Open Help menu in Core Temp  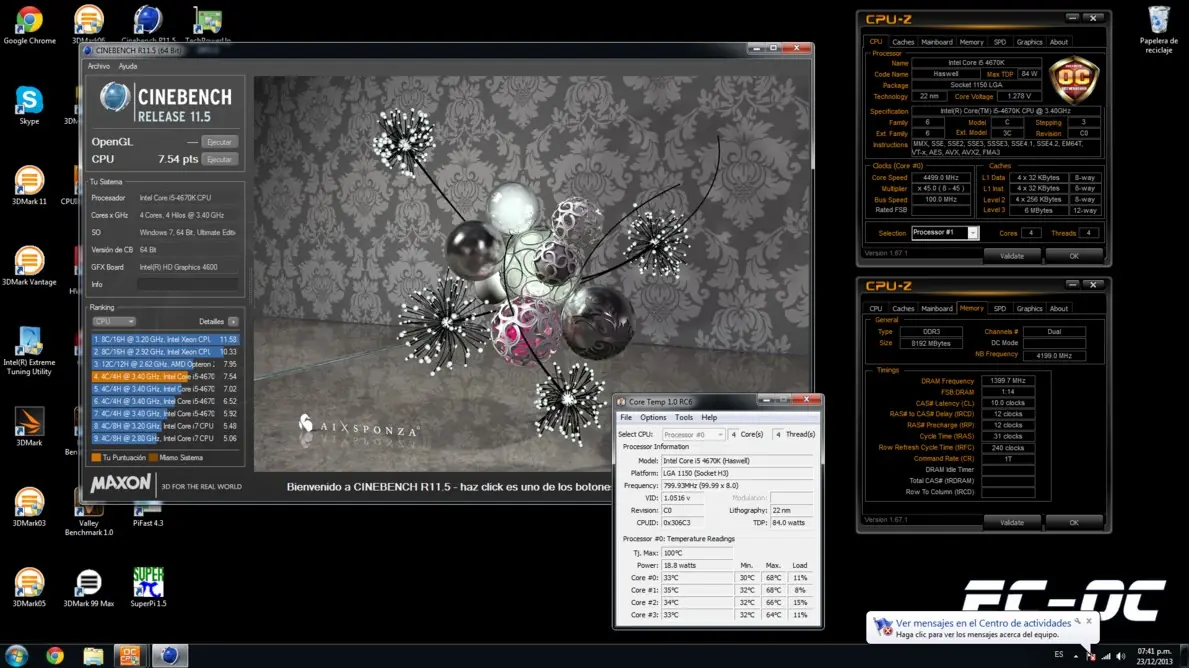(709, 417)
